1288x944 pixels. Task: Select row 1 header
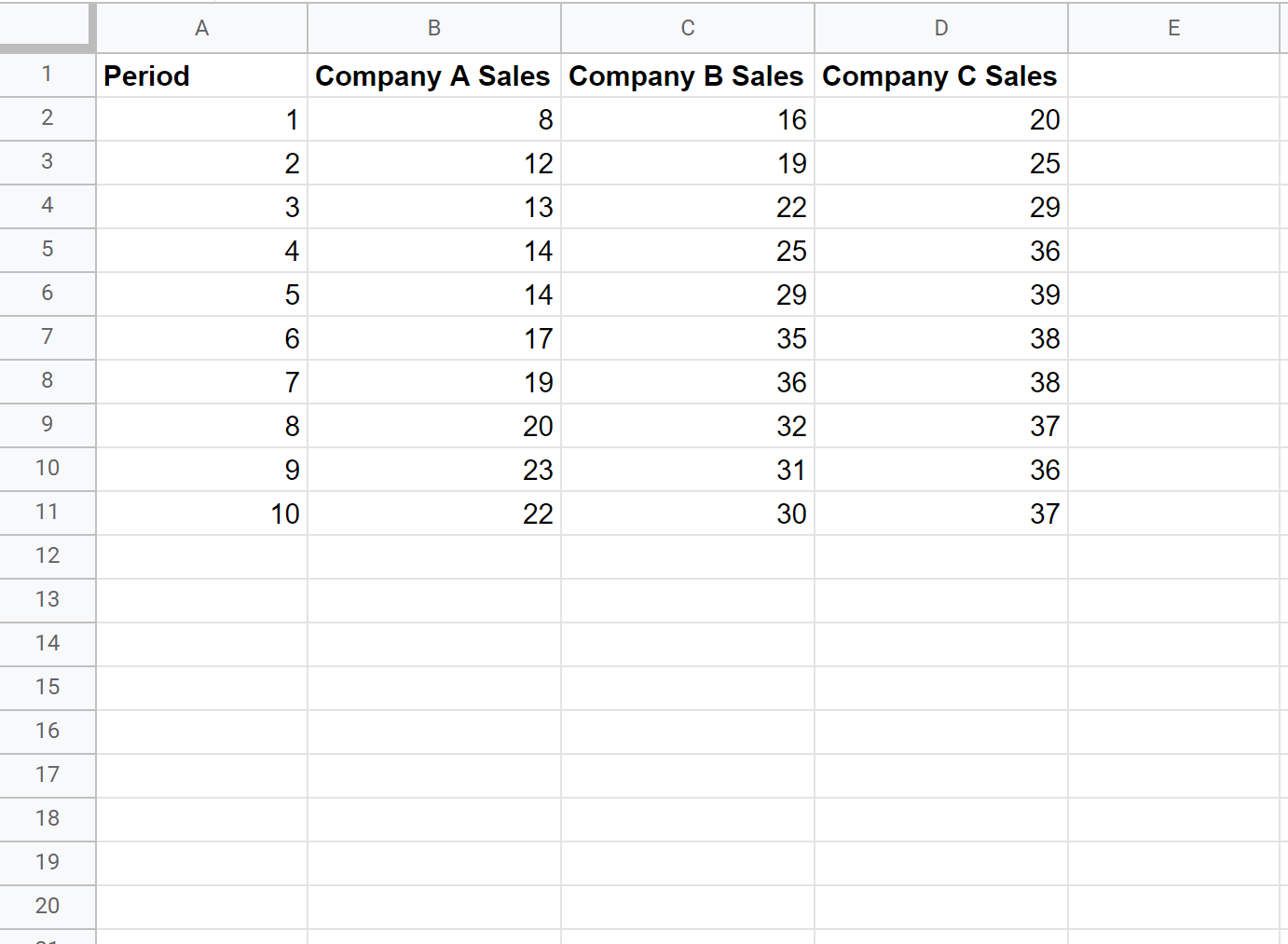(x=47, y=75)
